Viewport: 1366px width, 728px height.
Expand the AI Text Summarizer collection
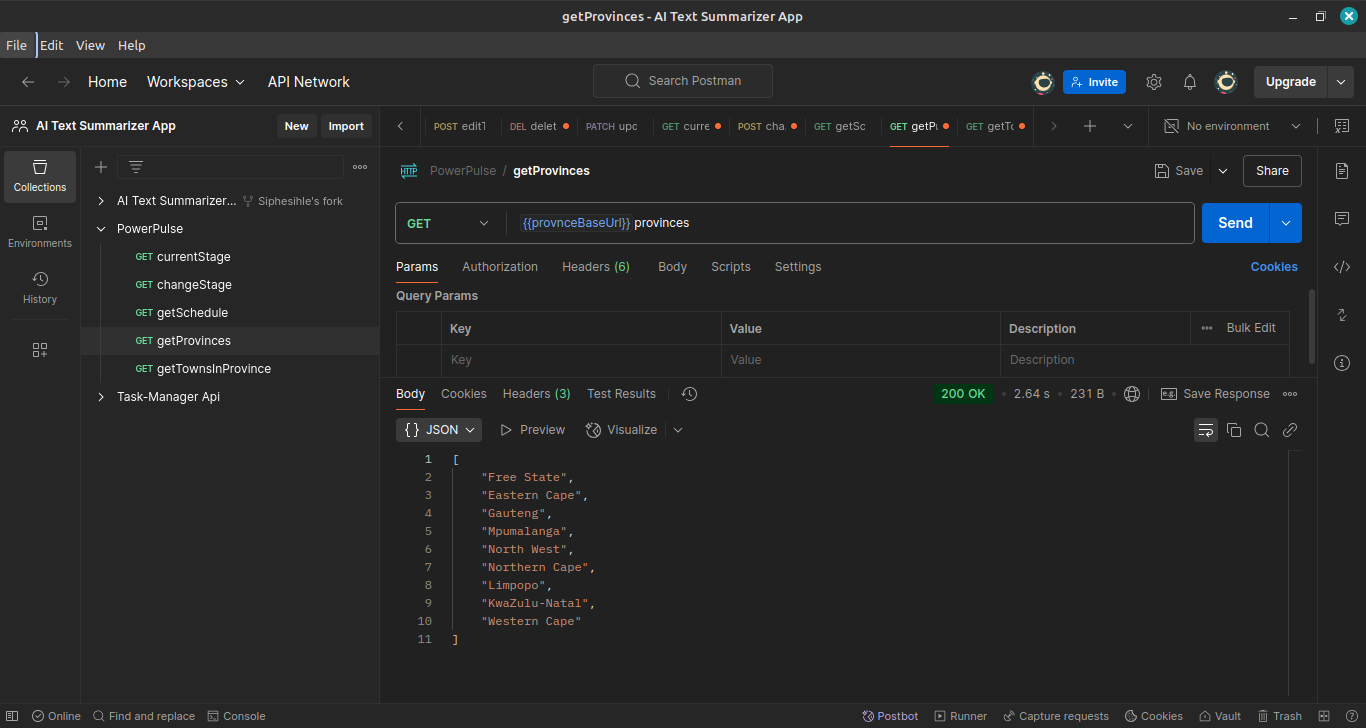(x=101, y=201)
